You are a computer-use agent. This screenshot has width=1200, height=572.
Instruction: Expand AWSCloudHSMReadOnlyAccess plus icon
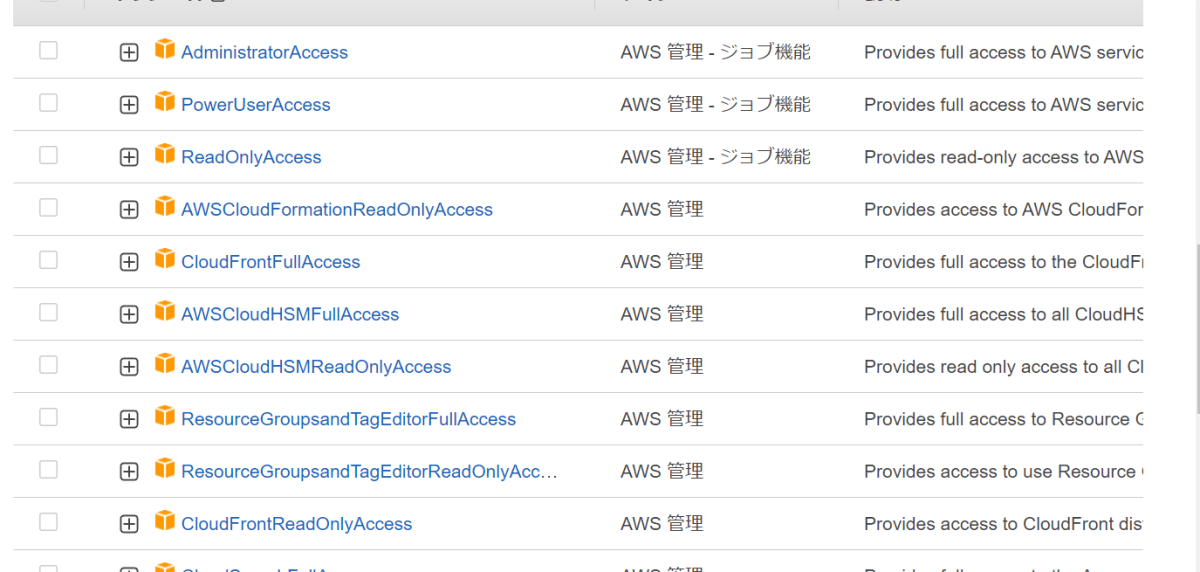(128, 367)
